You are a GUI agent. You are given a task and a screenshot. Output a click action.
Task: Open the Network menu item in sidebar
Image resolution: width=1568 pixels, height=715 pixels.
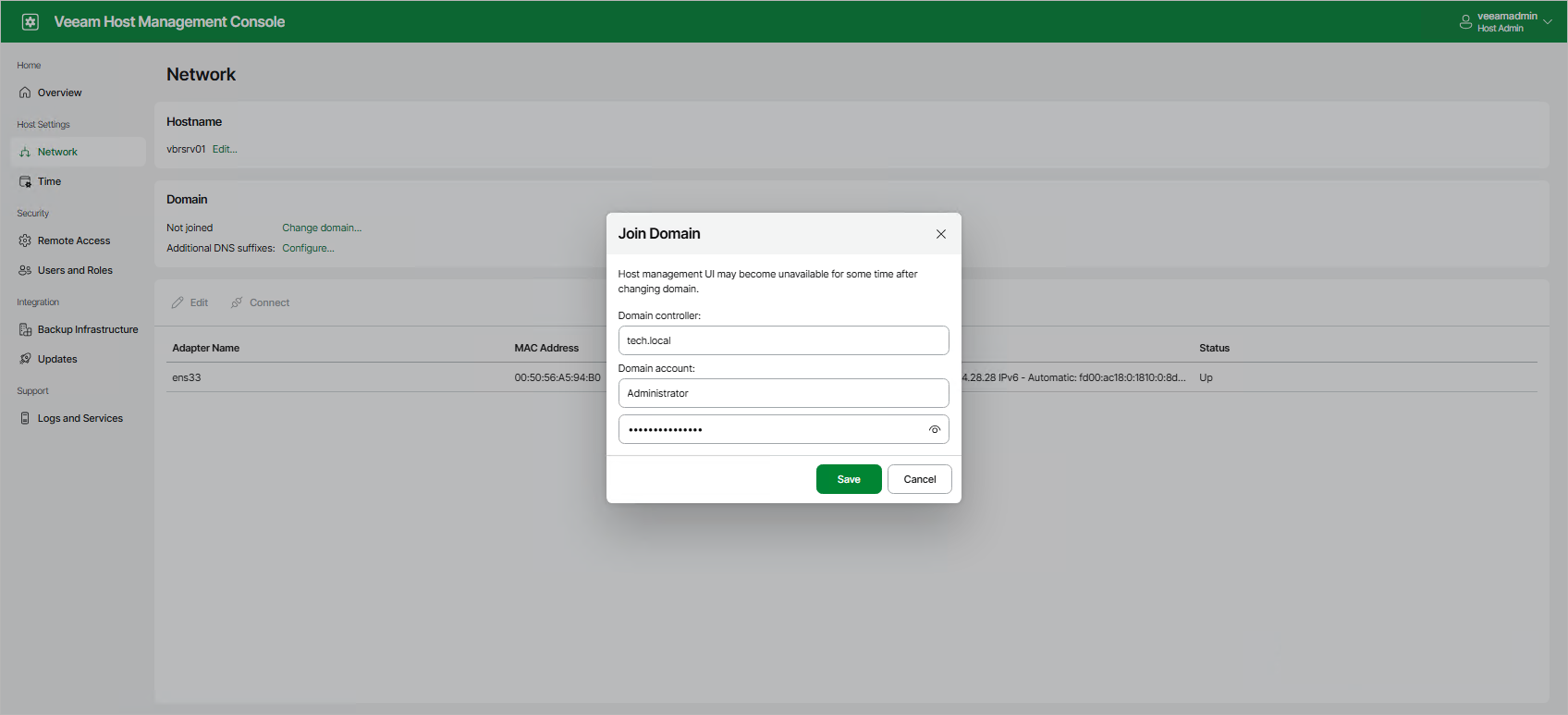coord(57,152)
